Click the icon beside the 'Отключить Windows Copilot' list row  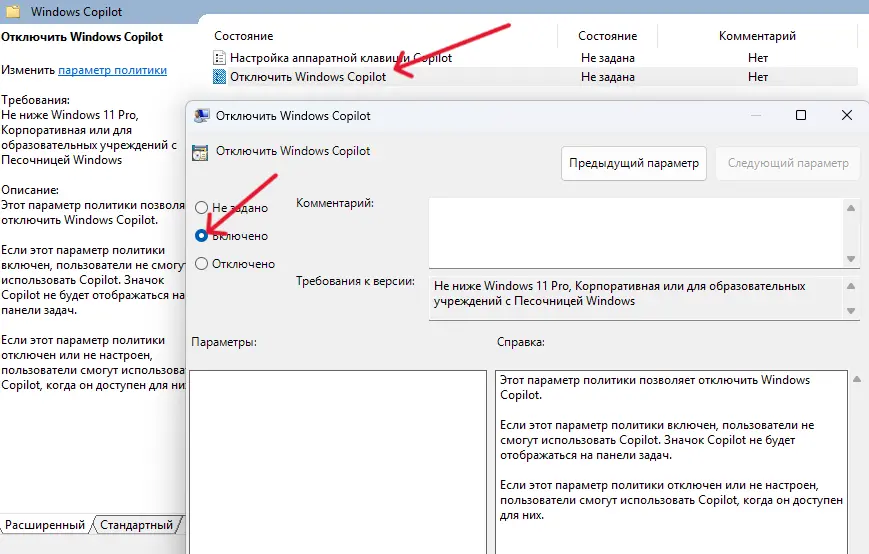[x=219, y=76]
